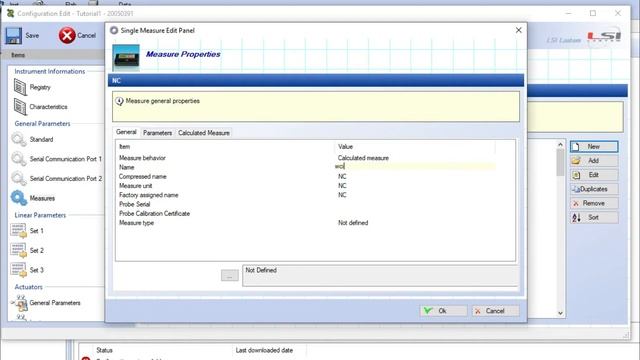Select the Measure unit row

(x=307, y=186)
